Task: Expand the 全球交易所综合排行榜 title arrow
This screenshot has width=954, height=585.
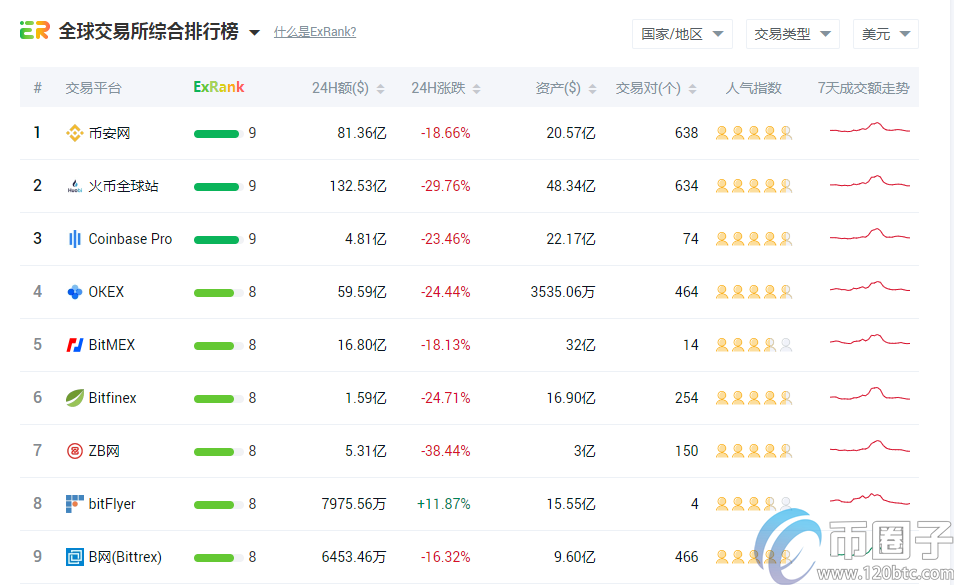Action: point(254,33)
